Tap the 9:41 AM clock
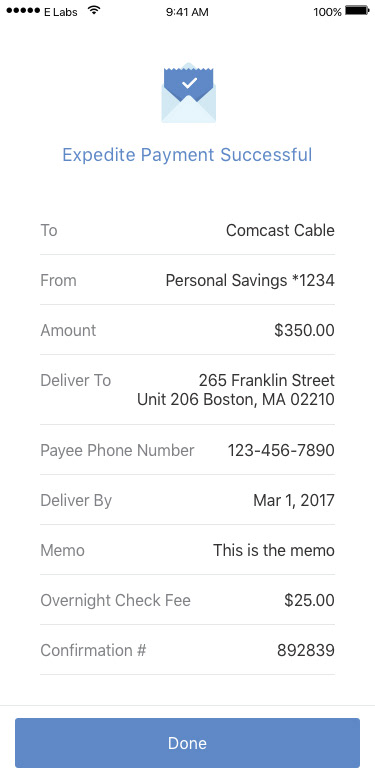The height and width of the screenshot is (781, 375). point(187,11)
